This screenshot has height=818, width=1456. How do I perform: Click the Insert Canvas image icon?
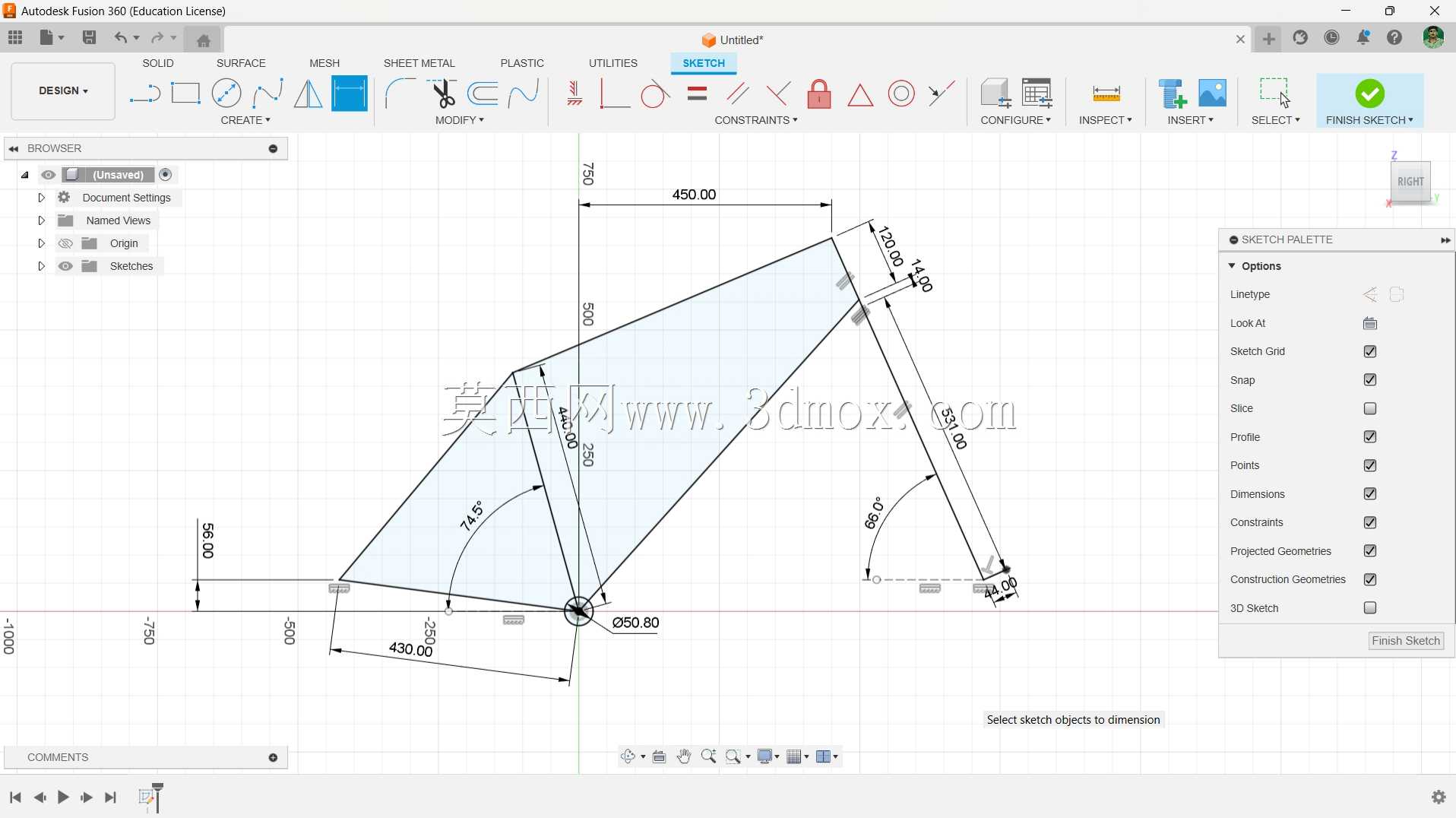click(x=1213, y=94)
